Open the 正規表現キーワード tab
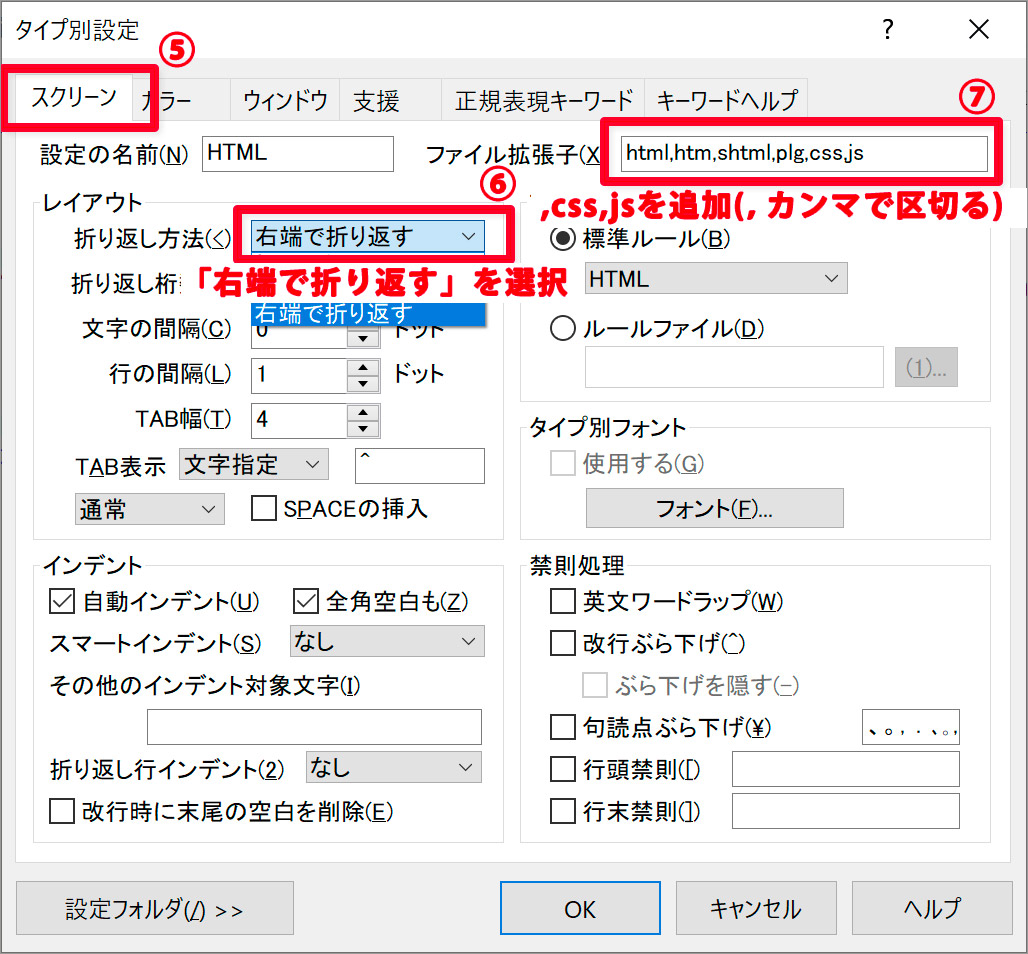The height and width of the screenshot is (954, 1028). click(x=543, y=100)
